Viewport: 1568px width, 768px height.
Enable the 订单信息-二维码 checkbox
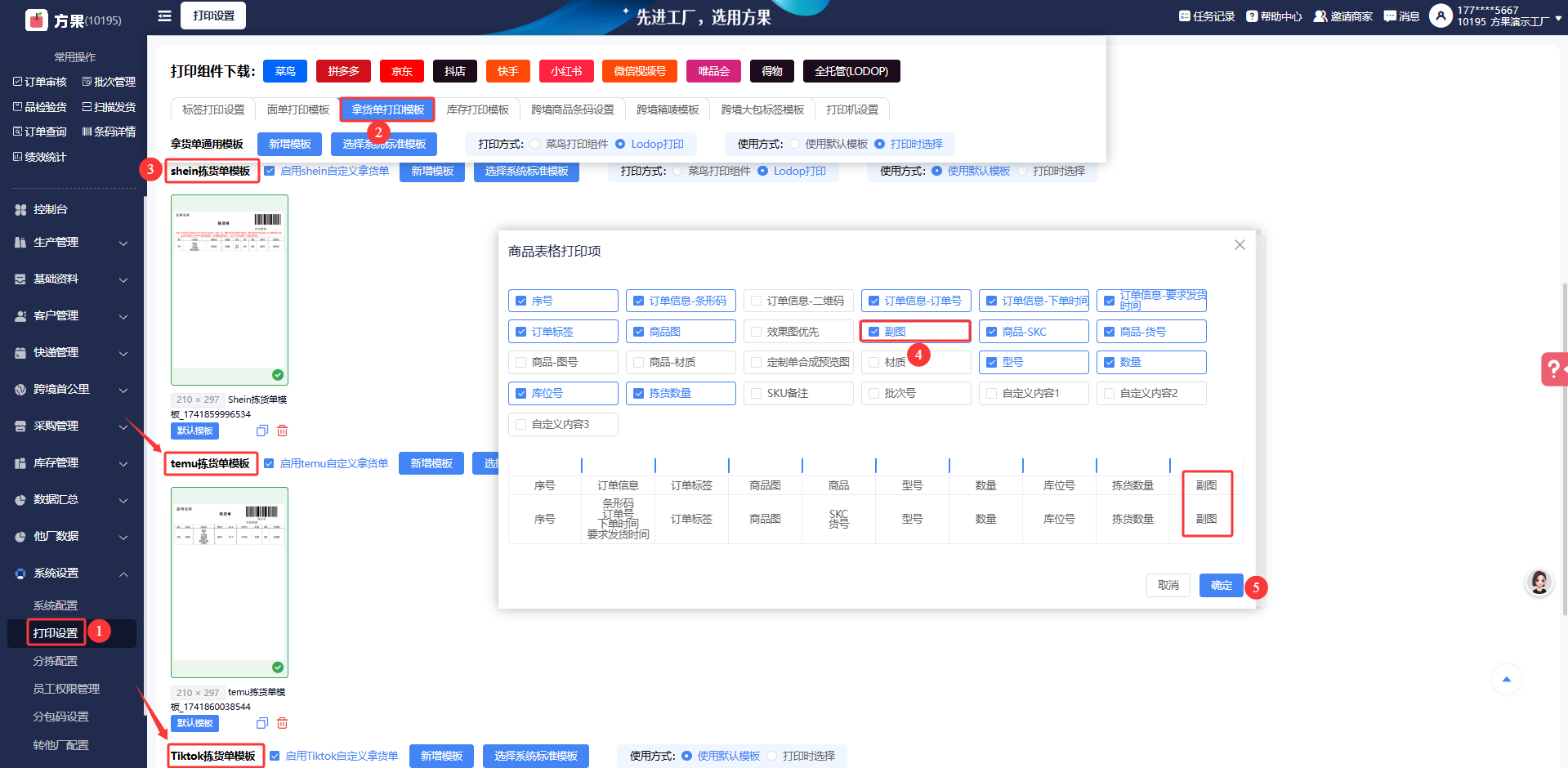click(x=757, y=301)
